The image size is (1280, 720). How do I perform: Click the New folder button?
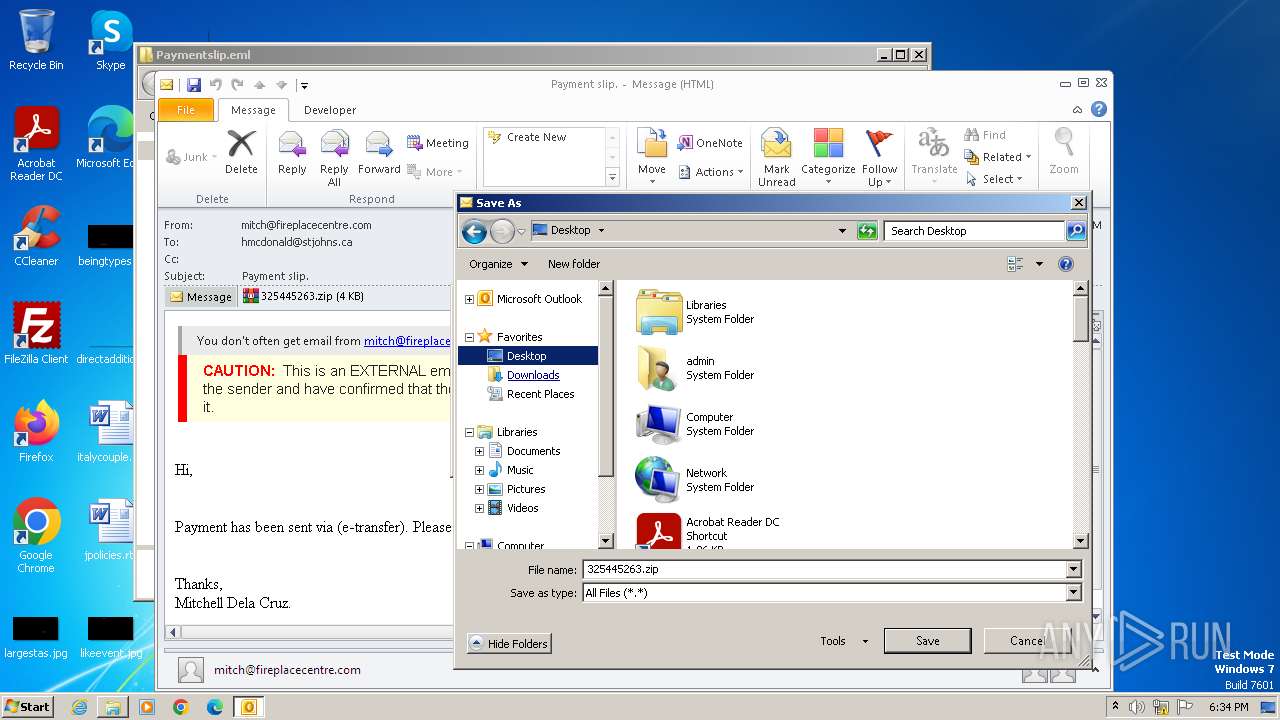click(574, 264)
